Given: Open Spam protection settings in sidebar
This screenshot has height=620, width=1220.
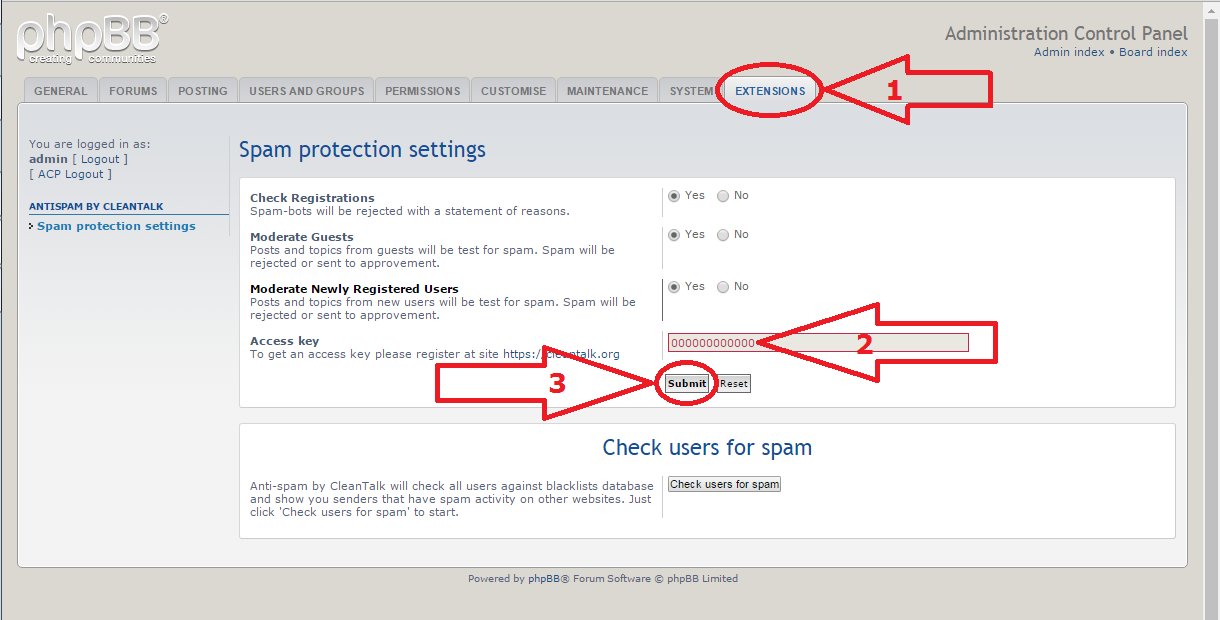Looking at the screenshot, I should [116, 225].
